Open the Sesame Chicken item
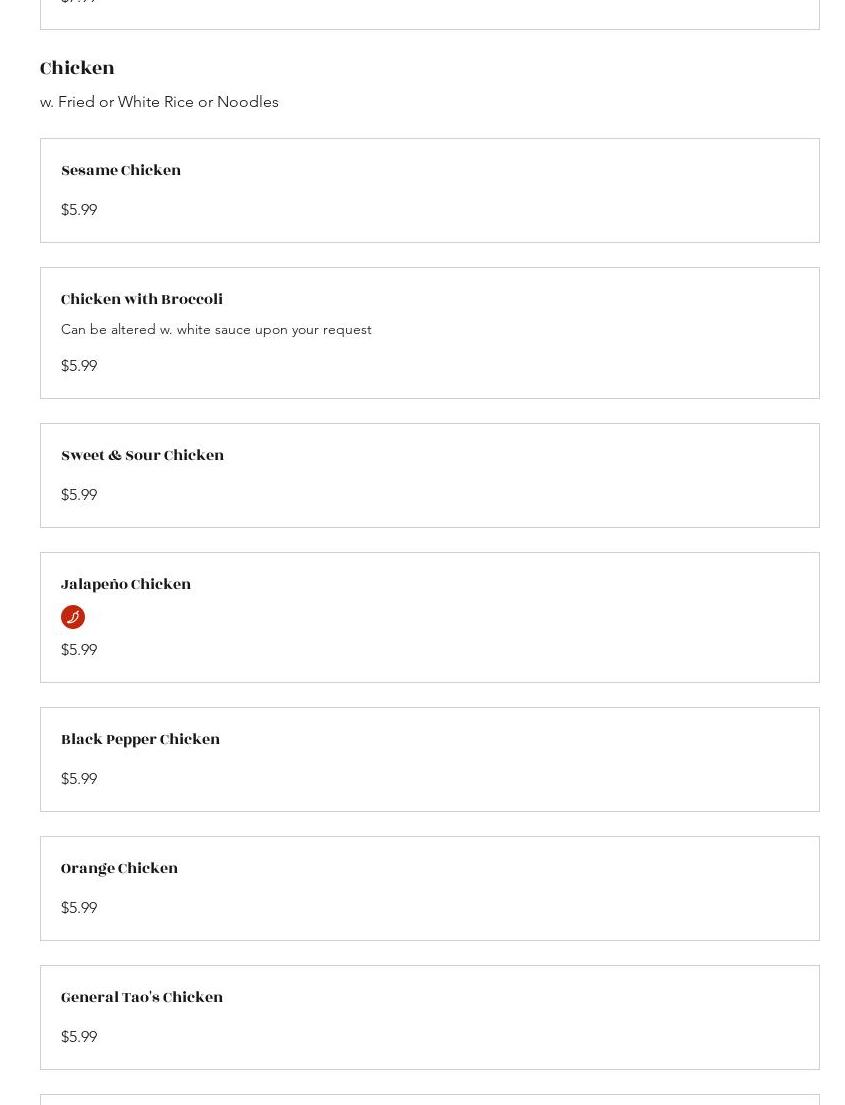The height and width of the screenshot is (1105, 845). pyautogui.click(x=121, y=171)
